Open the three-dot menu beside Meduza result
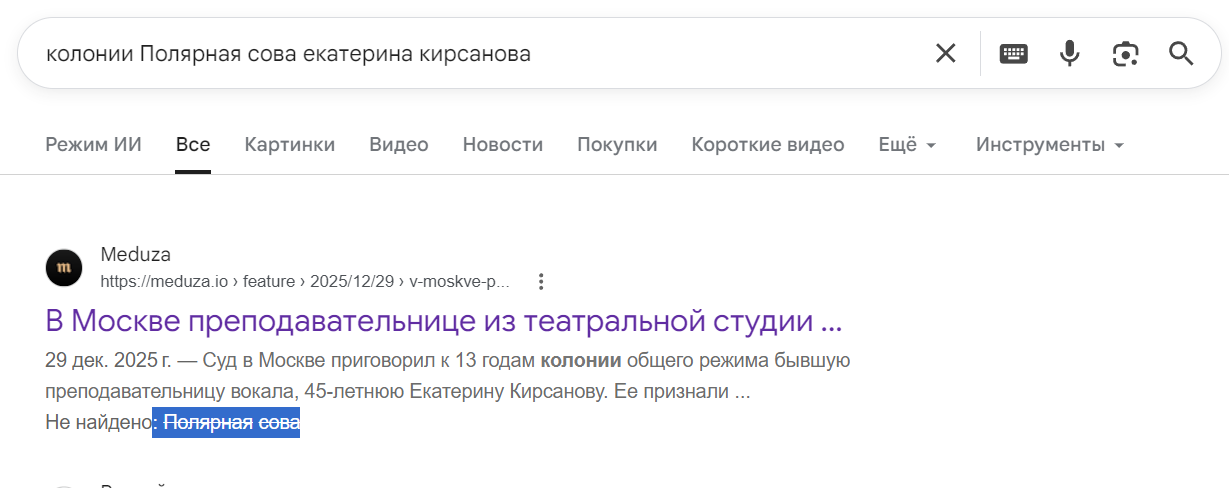Viewport: 1229px width, 488px height. tap(541, 281)
